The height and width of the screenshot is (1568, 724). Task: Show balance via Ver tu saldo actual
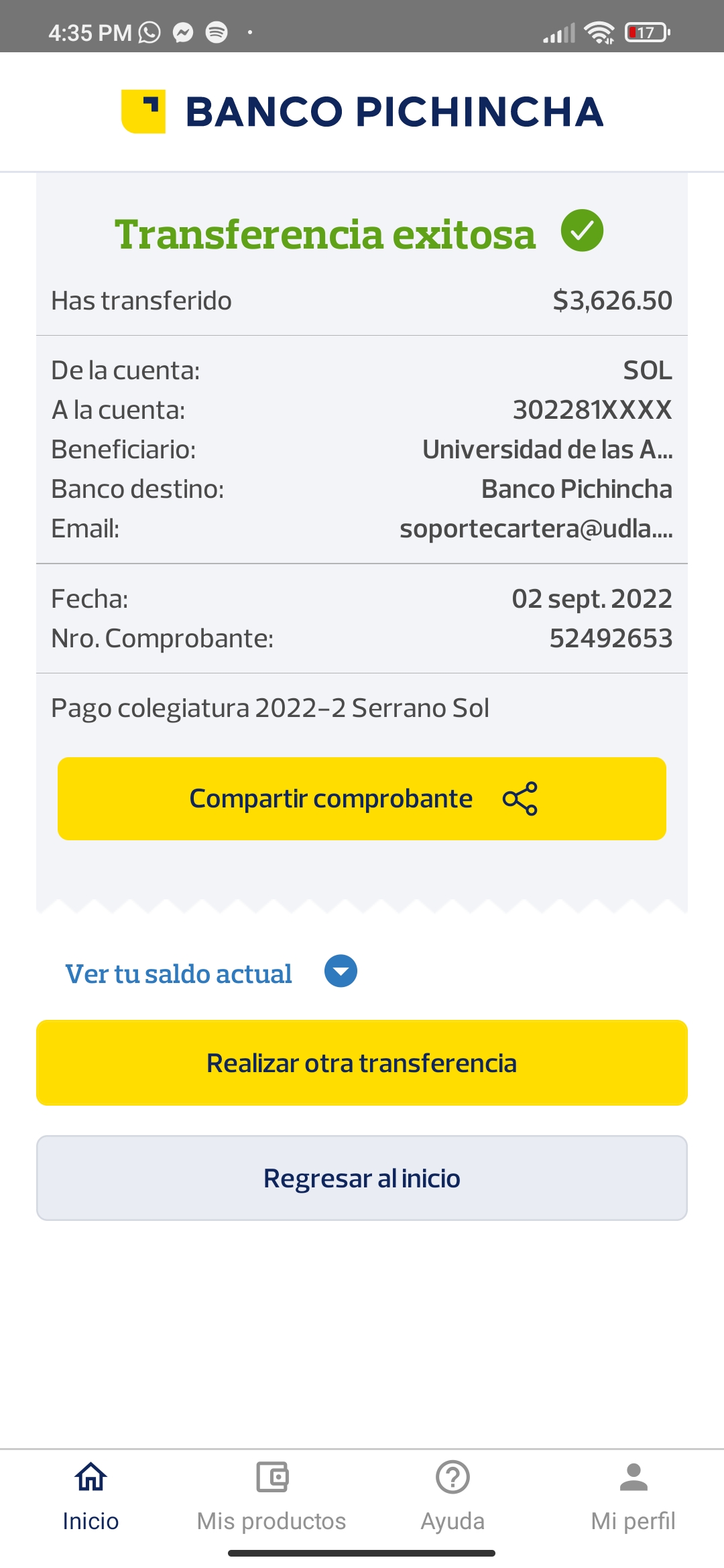pos(178,974)
